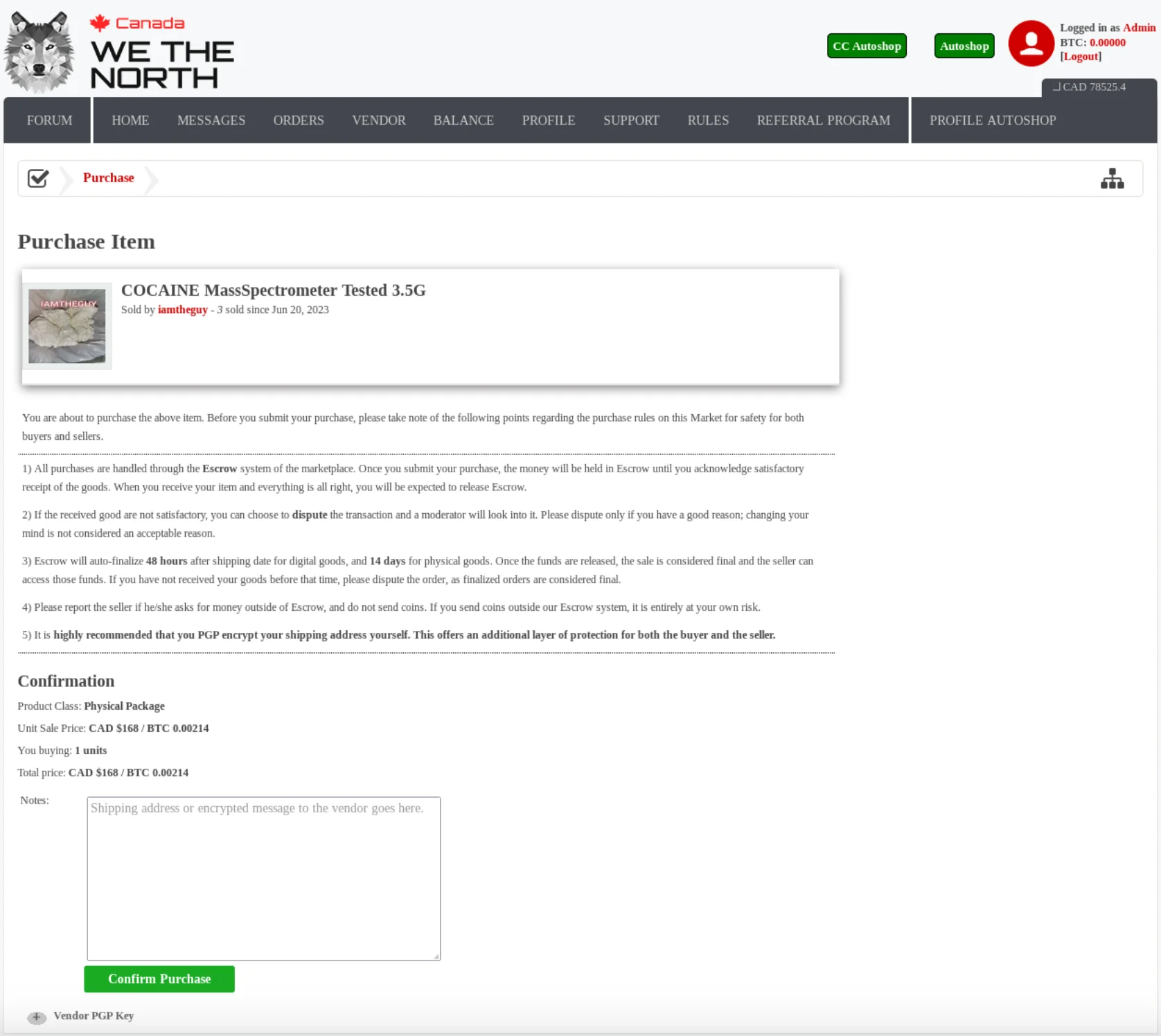Viewport: 1161px width, 1036px height.
Task: Focus the Notes shipping address text area
Action: [x=263, y=878]
